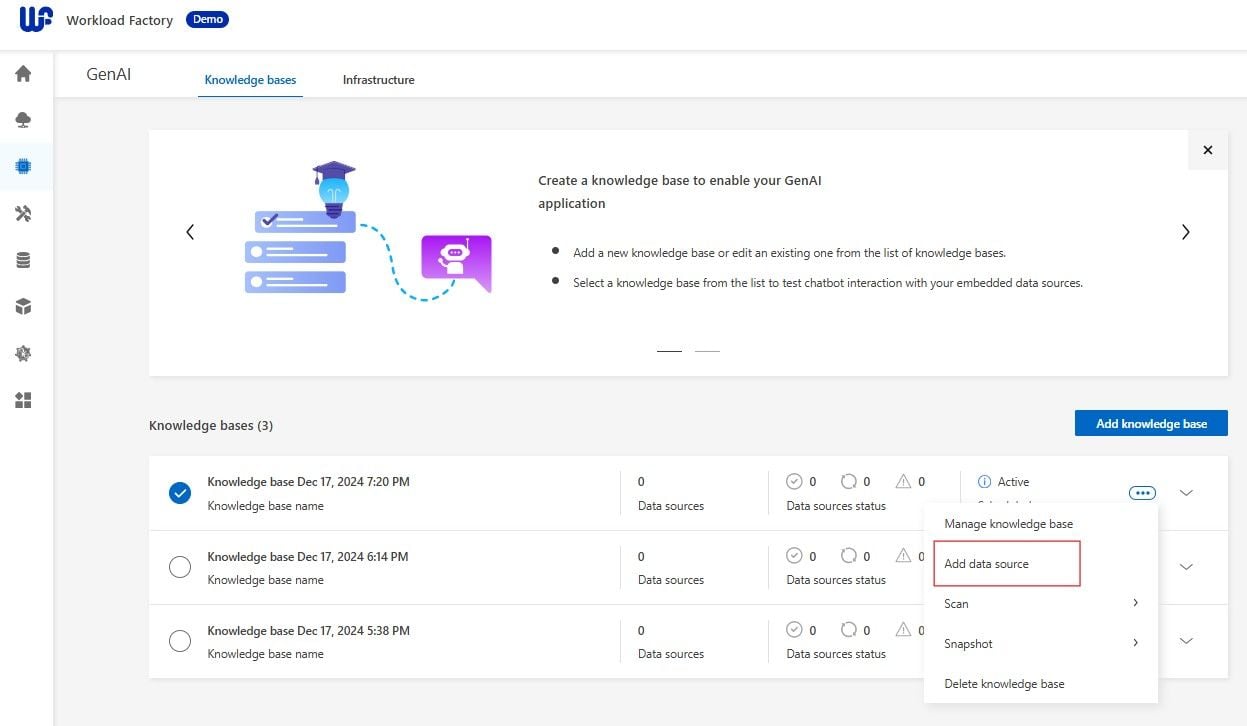Click Knowledge base Dec 17, 2024 6:14 PM
Image resolution: width=1247 pixels, height=726 pixels.
click(x=308, y=556)
